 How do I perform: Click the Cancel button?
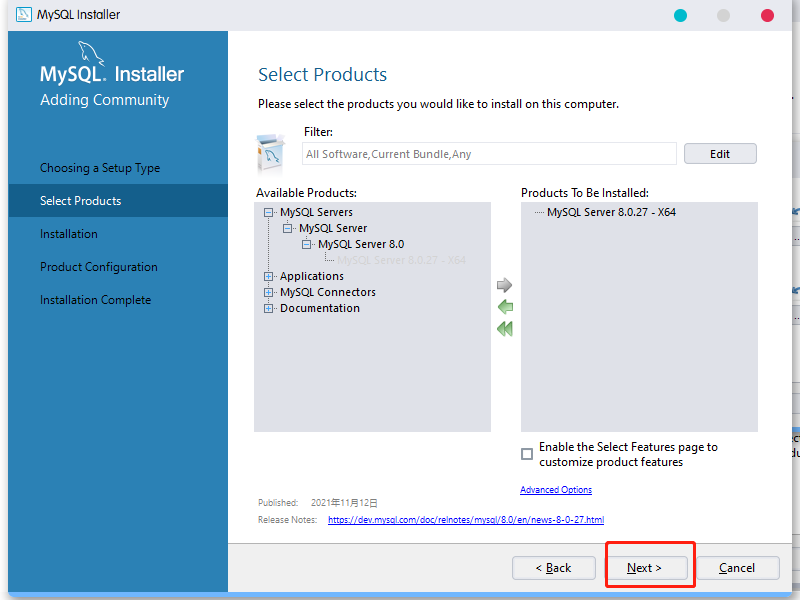click(x=737, y=568)
